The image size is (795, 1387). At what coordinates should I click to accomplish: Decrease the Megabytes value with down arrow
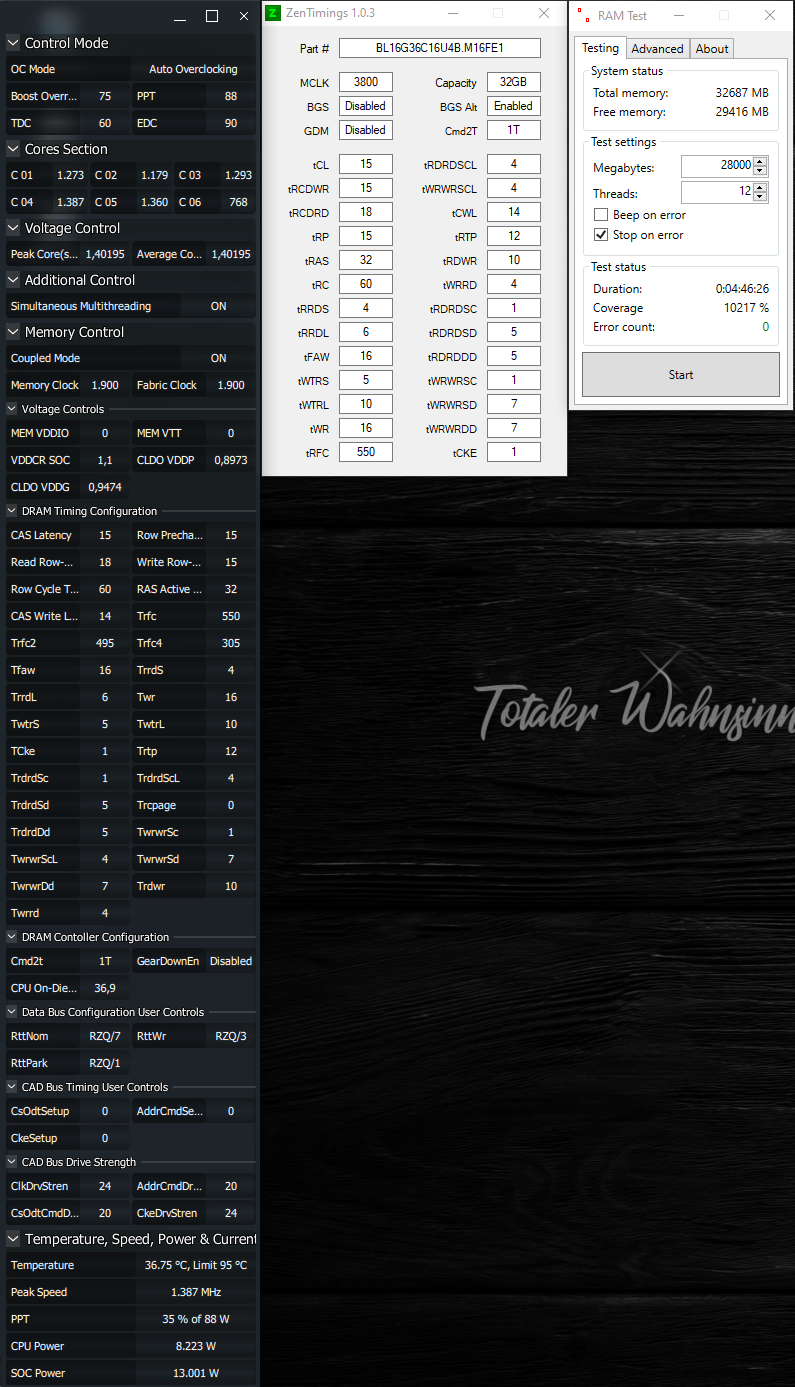pyautogui.click(x=761, y=170)
